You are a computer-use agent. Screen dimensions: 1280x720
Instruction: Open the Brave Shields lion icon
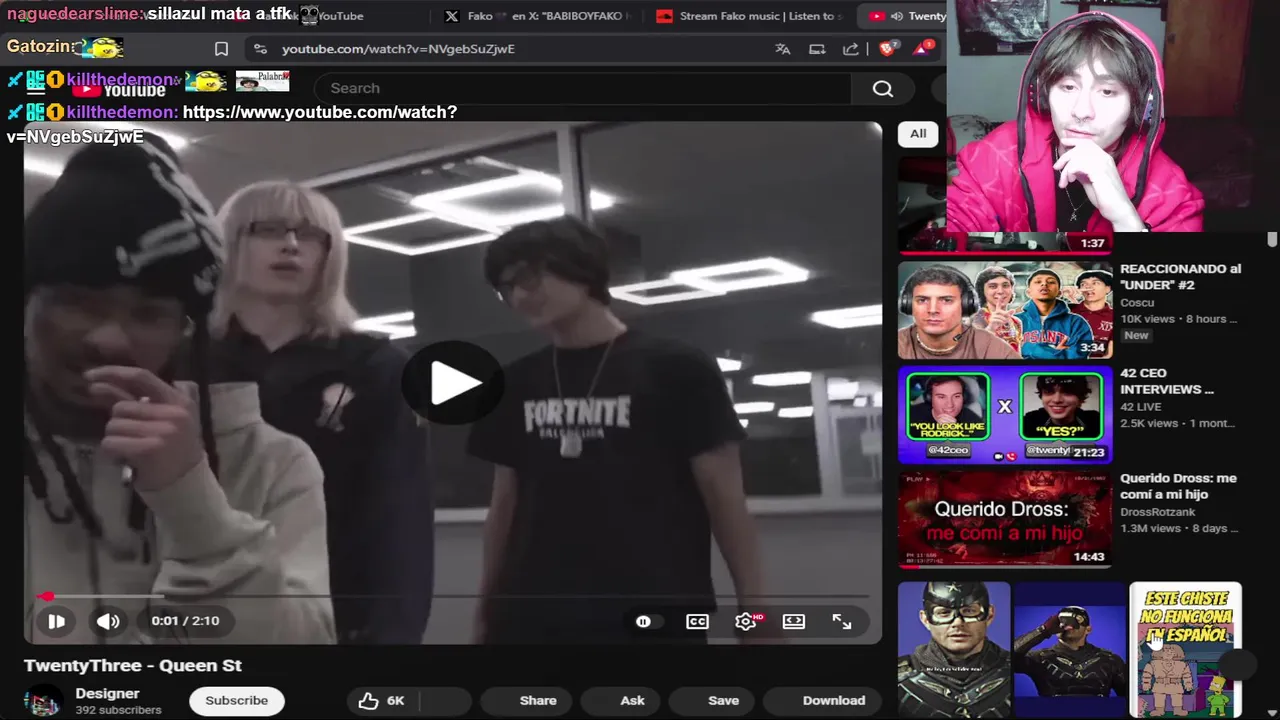(x=886, y=48)
